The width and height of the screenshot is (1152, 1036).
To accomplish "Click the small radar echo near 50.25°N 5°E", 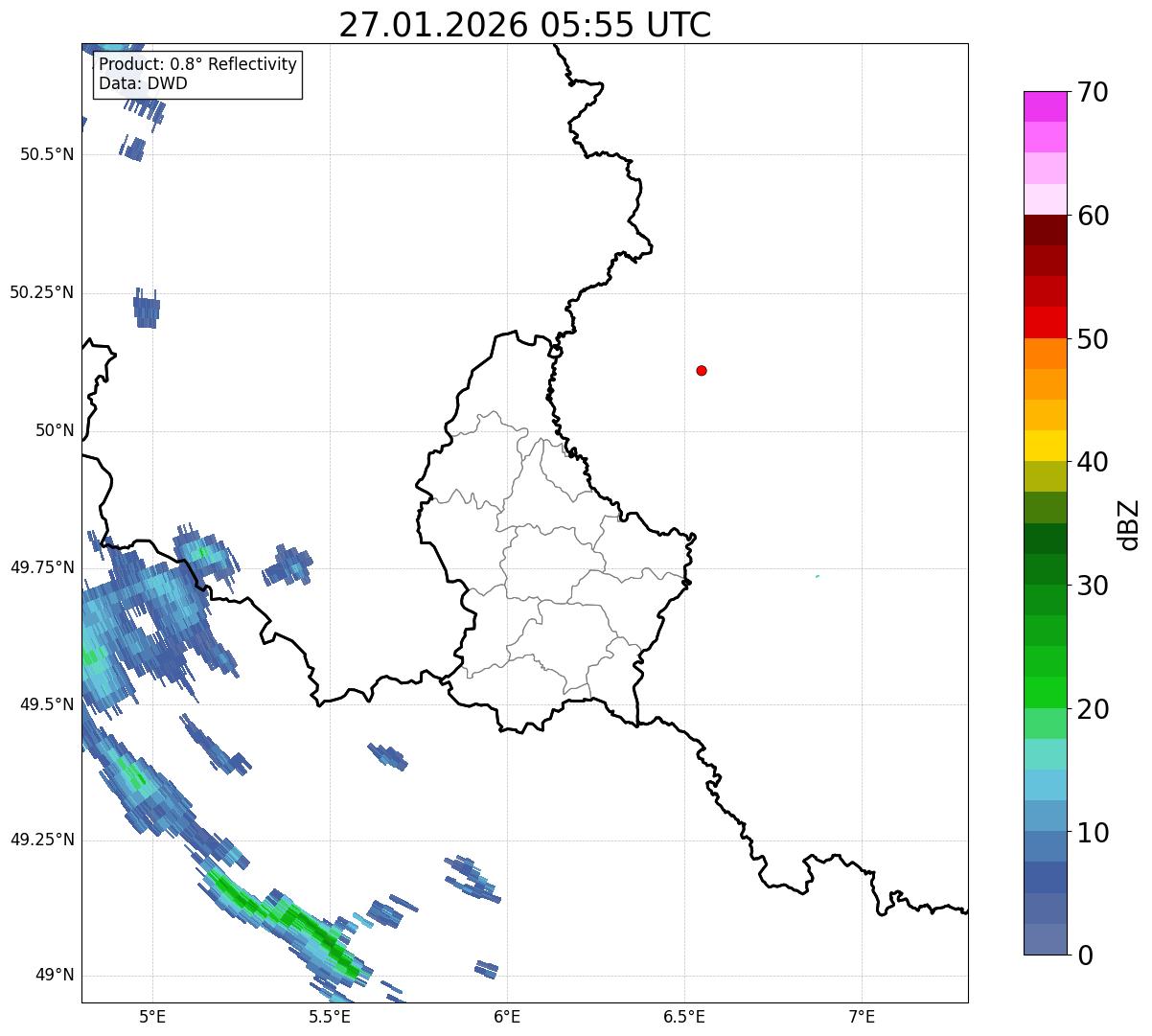I will [146, 310].
